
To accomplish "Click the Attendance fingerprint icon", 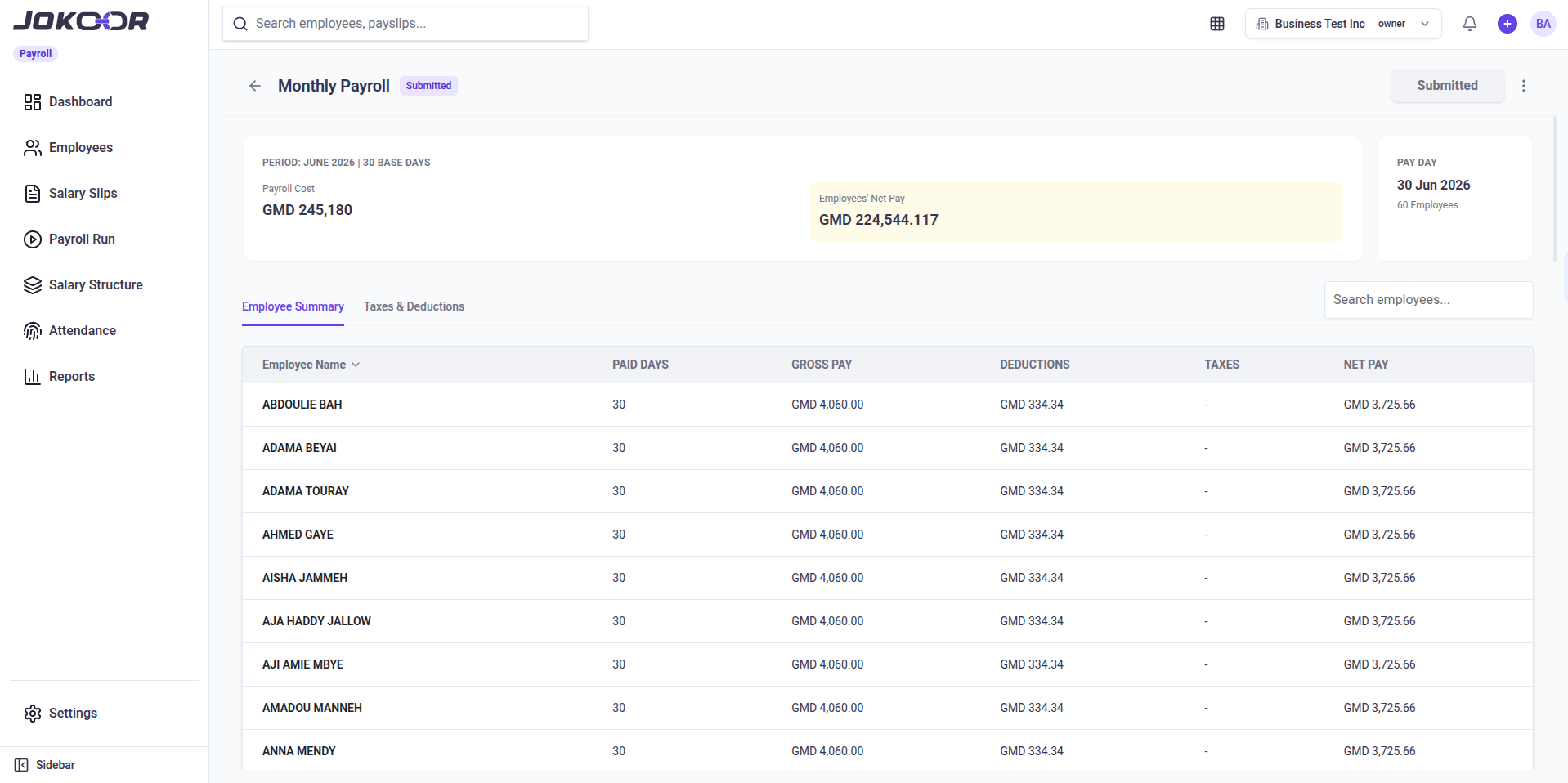I will (33, 331).
